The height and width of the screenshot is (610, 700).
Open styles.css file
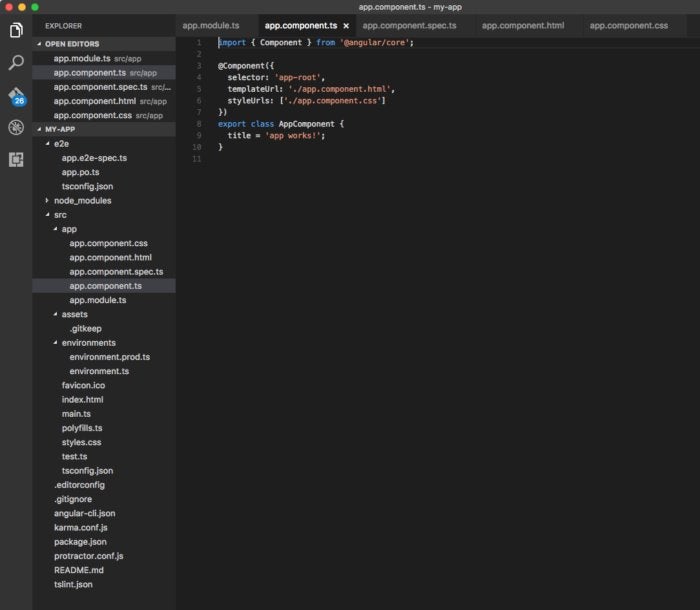point(104,443)
